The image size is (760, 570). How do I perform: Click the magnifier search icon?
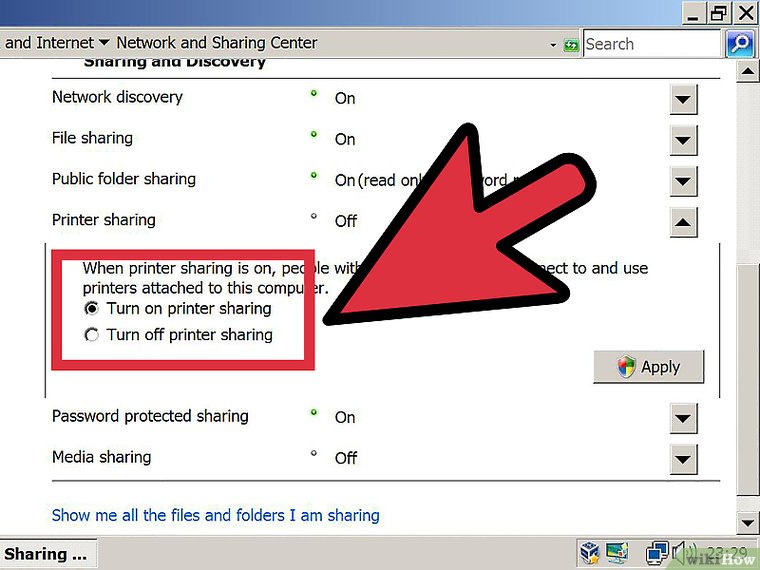point(740,44)
